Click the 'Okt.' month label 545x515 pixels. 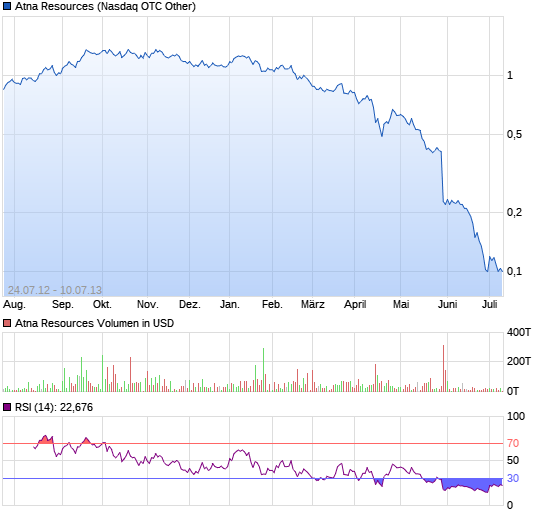[102, 305]
